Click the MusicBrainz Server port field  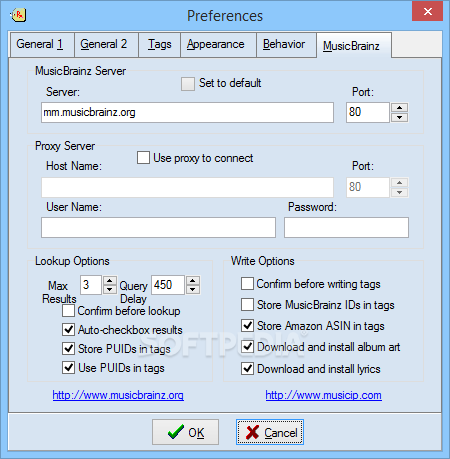[368, 112]
